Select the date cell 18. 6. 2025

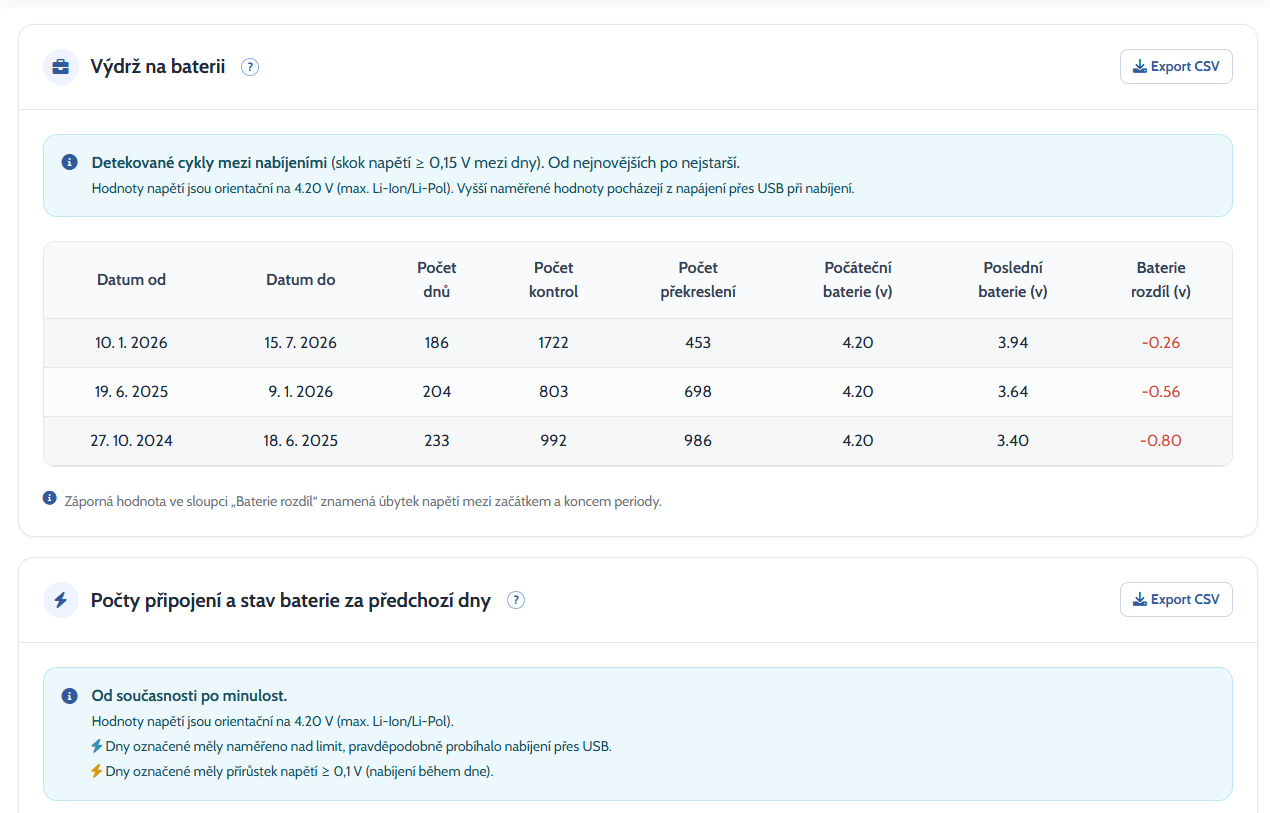[301, 441]
